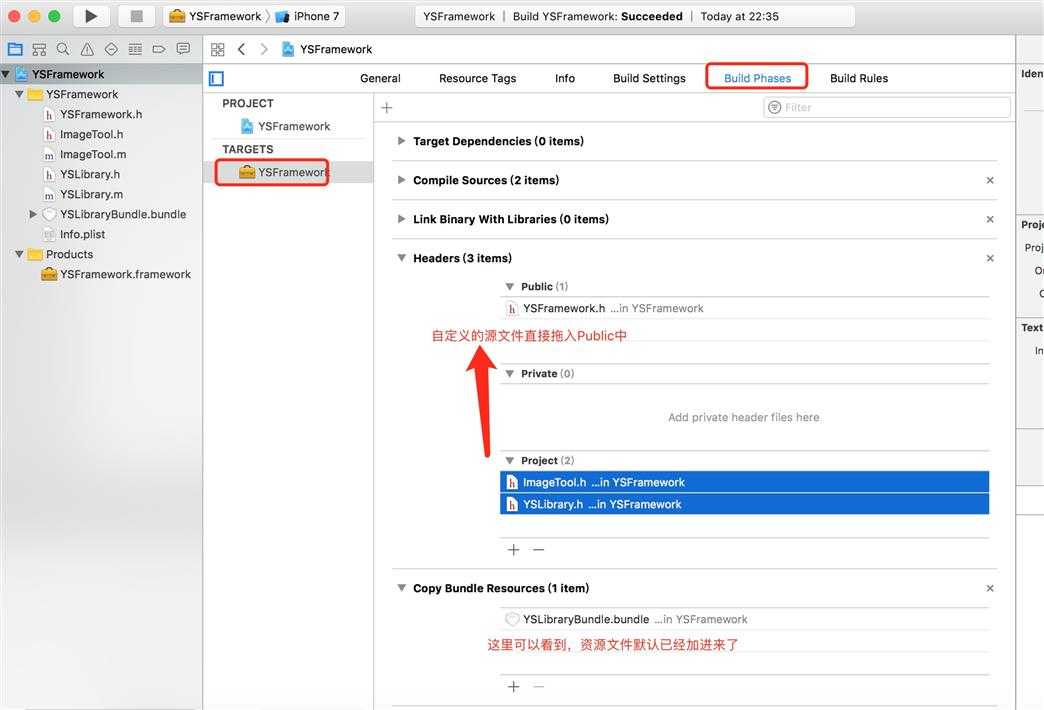Expand Compile Sources section
1044x710 pixels.
pyautogui.click(x=401, y=180)
